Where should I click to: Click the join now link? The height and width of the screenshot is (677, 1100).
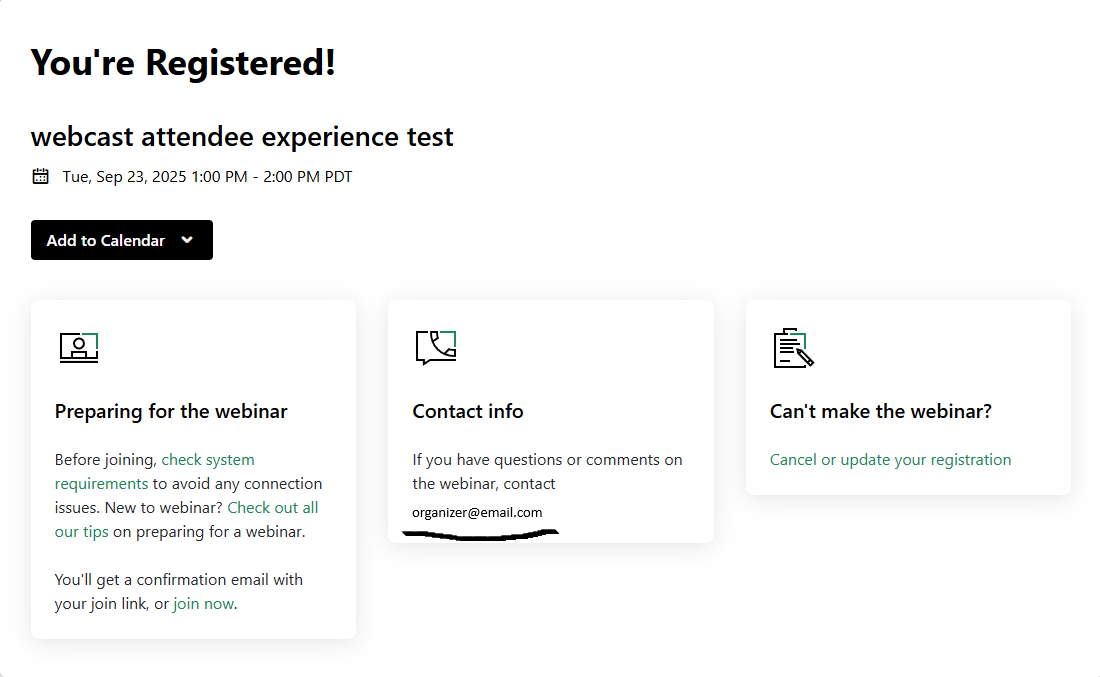[204, 604]
